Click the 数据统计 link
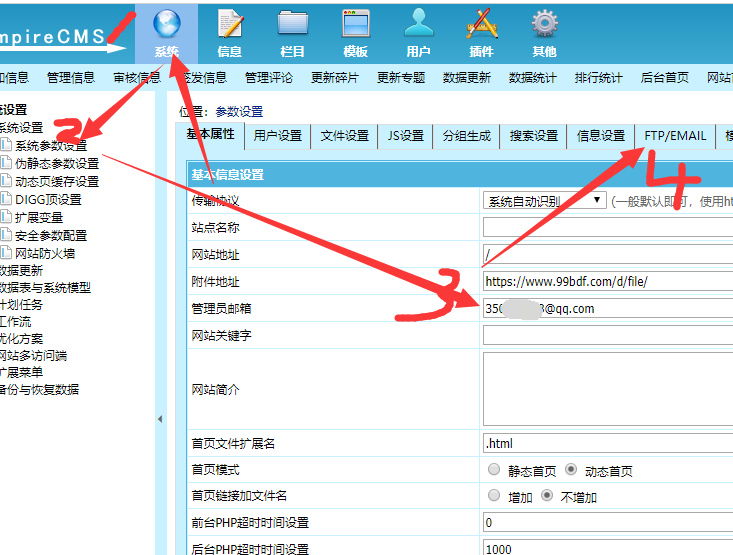The image size is (733, 555). click(x=532, y=77)
